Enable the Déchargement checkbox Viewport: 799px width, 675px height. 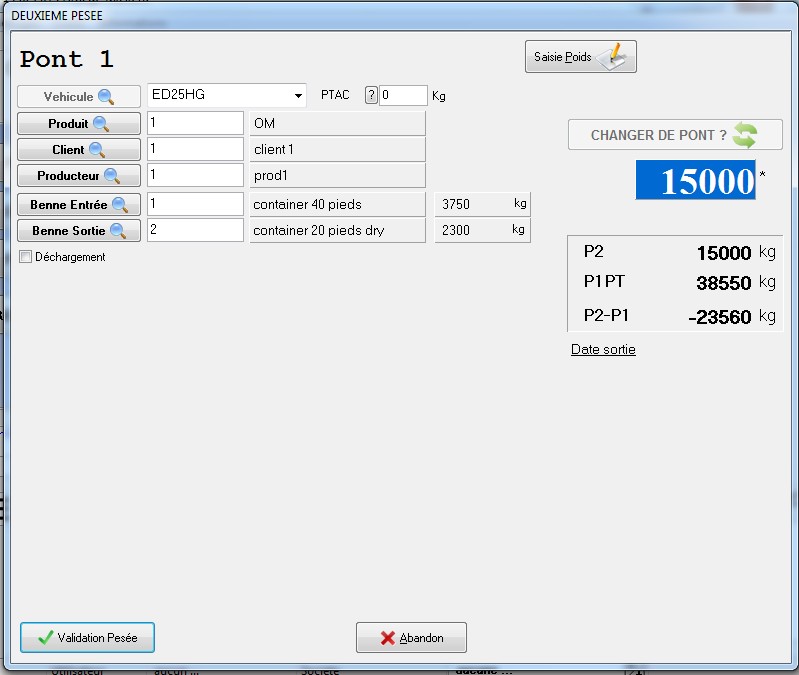[26, 257]
